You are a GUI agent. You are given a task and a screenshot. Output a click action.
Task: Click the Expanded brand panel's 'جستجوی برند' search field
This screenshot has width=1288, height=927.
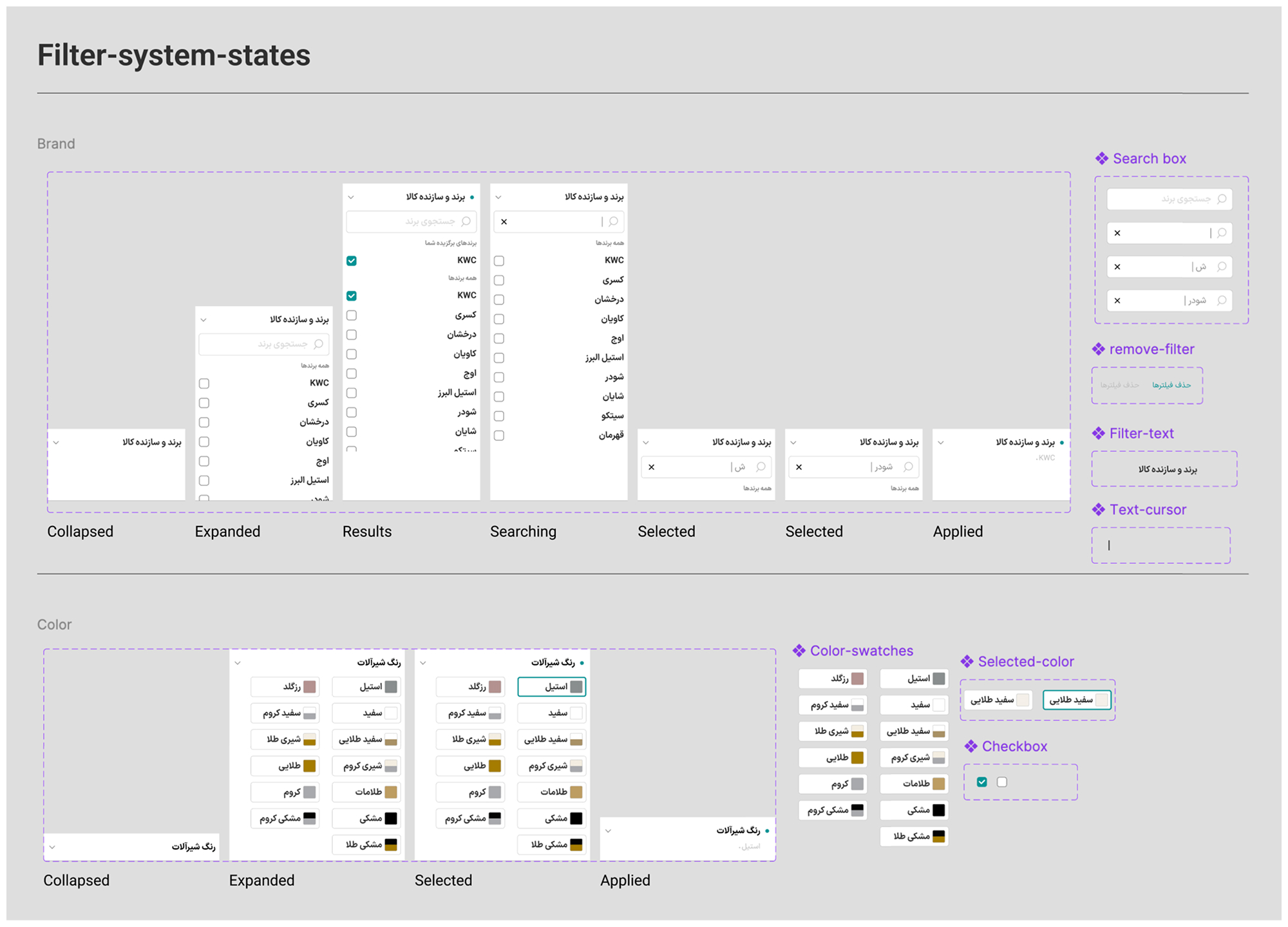264,344
